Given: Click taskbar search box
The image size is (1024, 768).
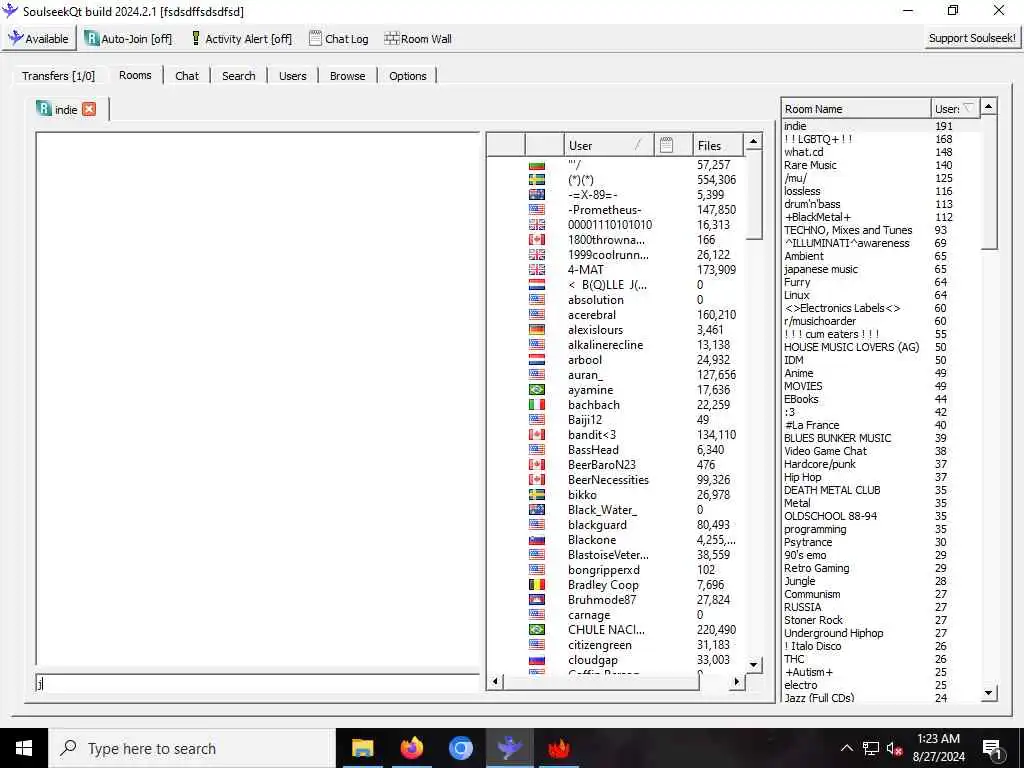Looking at the screenshot, I should point(192,748).
